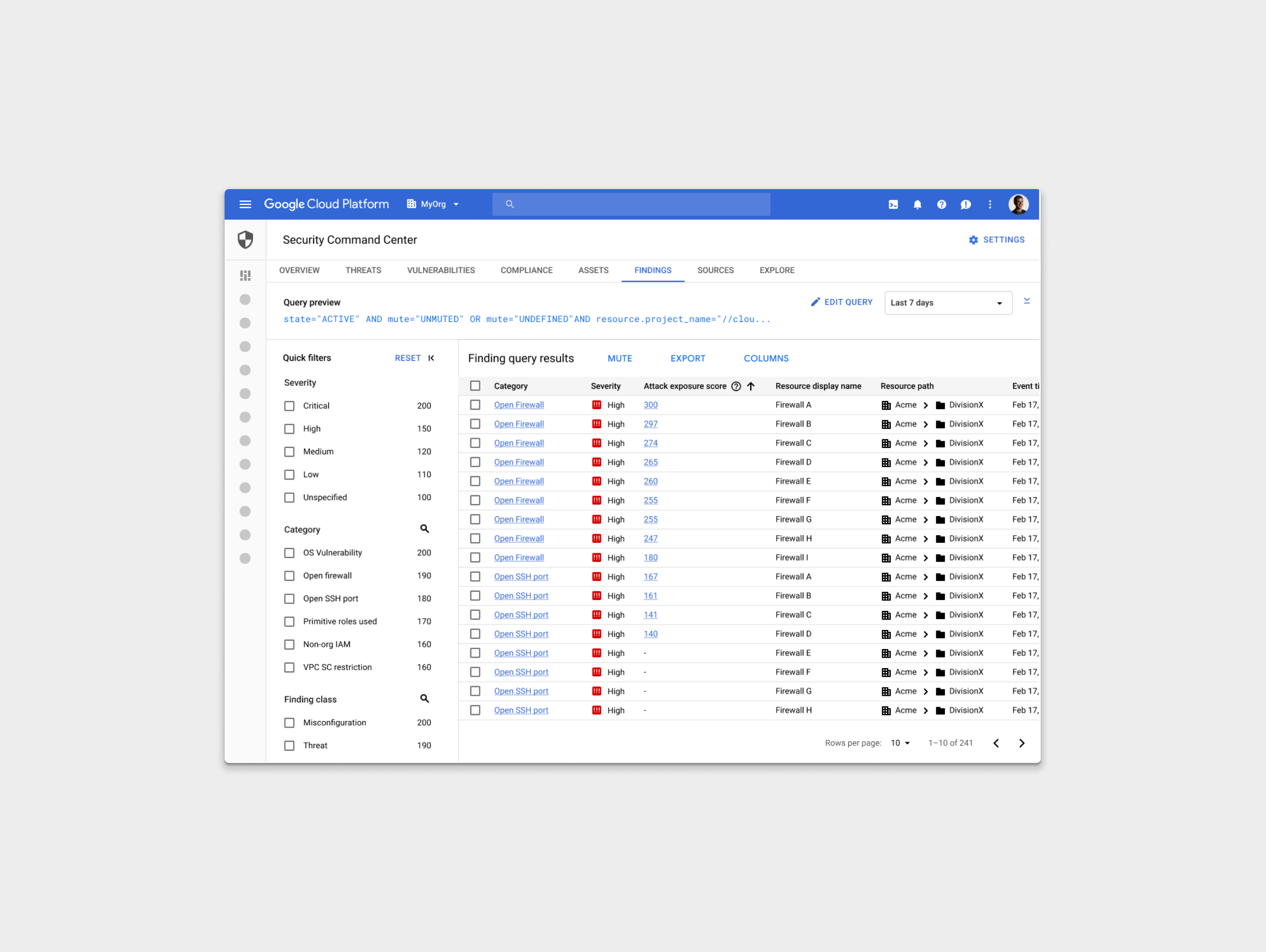Open the MyOrg project selector dropdown

pyautogui.click(x=433, y=204)
